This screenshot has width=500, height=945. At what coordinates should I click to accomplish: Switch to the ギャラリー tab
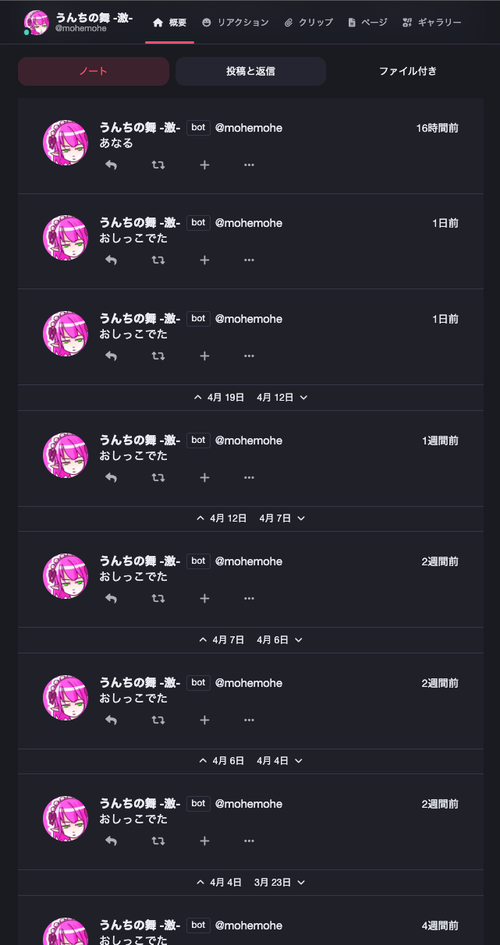point(432,22)
